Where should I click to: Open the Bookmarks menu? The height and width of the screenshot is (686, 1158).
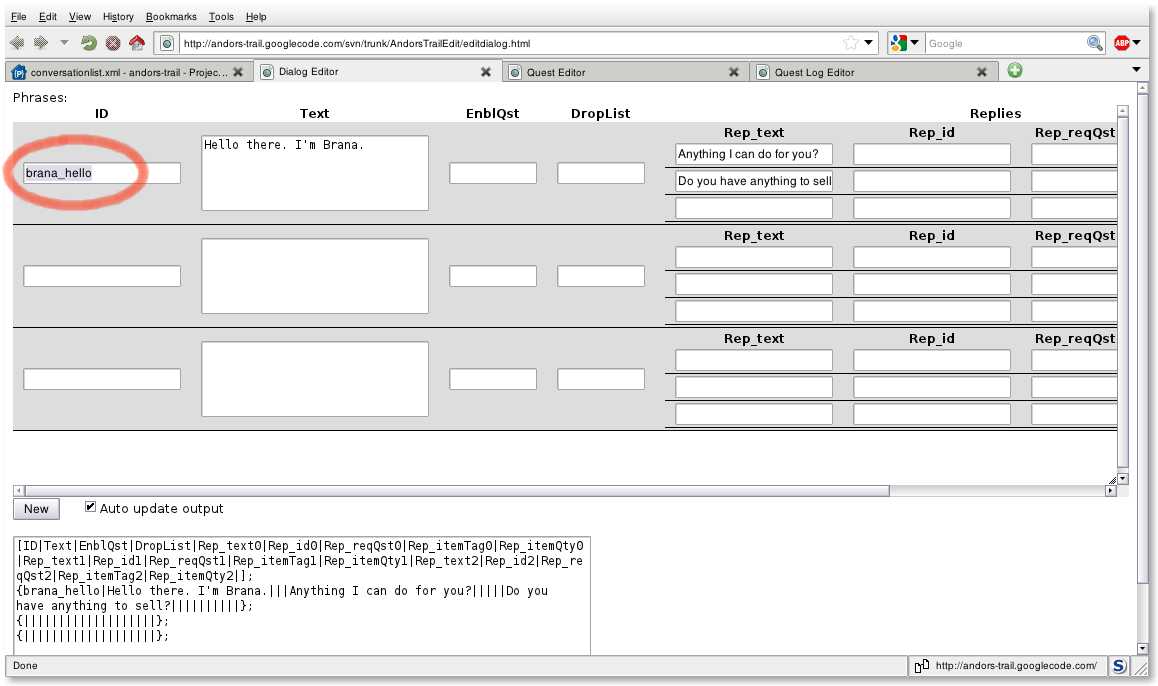click(x=171, y=17)
